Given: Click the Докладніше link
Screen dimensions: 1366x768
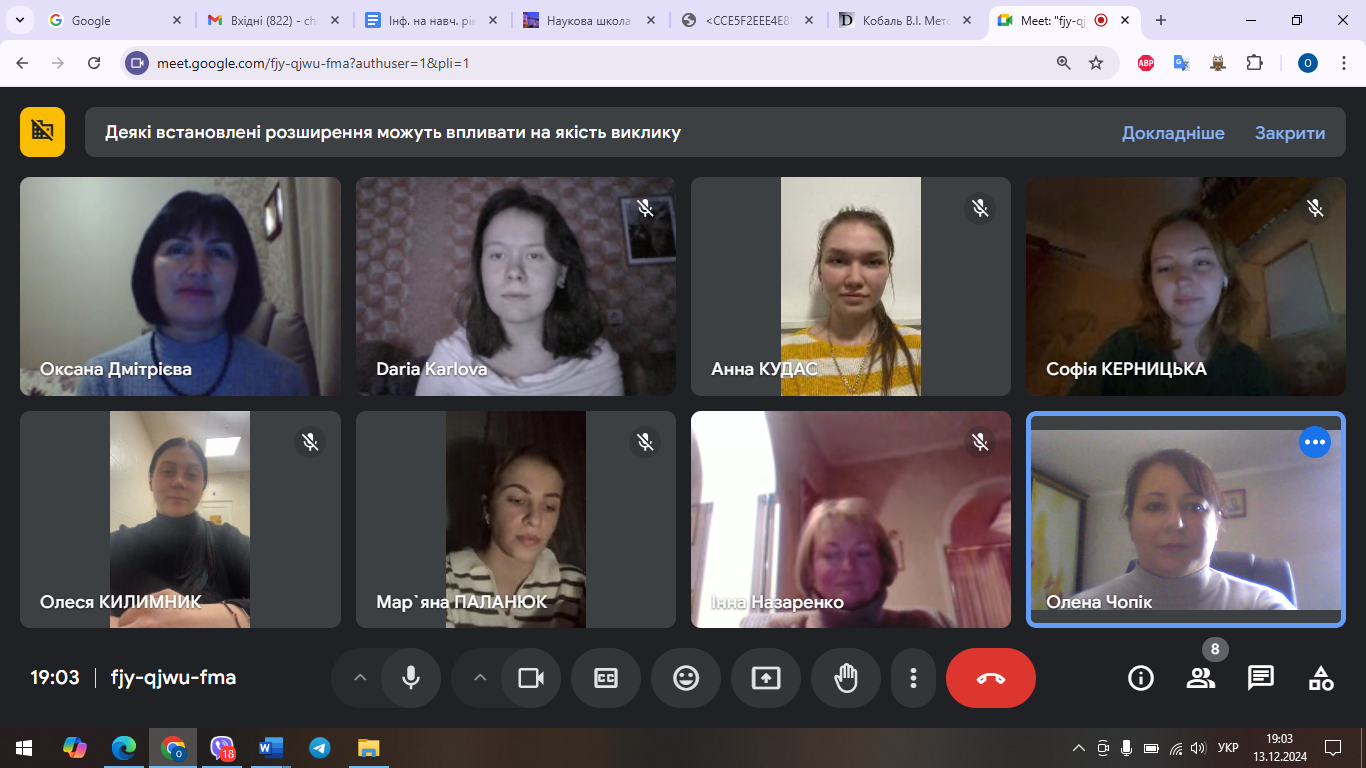Looking at the screenshot, I should pyautogui.click(x=1172, y=133).
